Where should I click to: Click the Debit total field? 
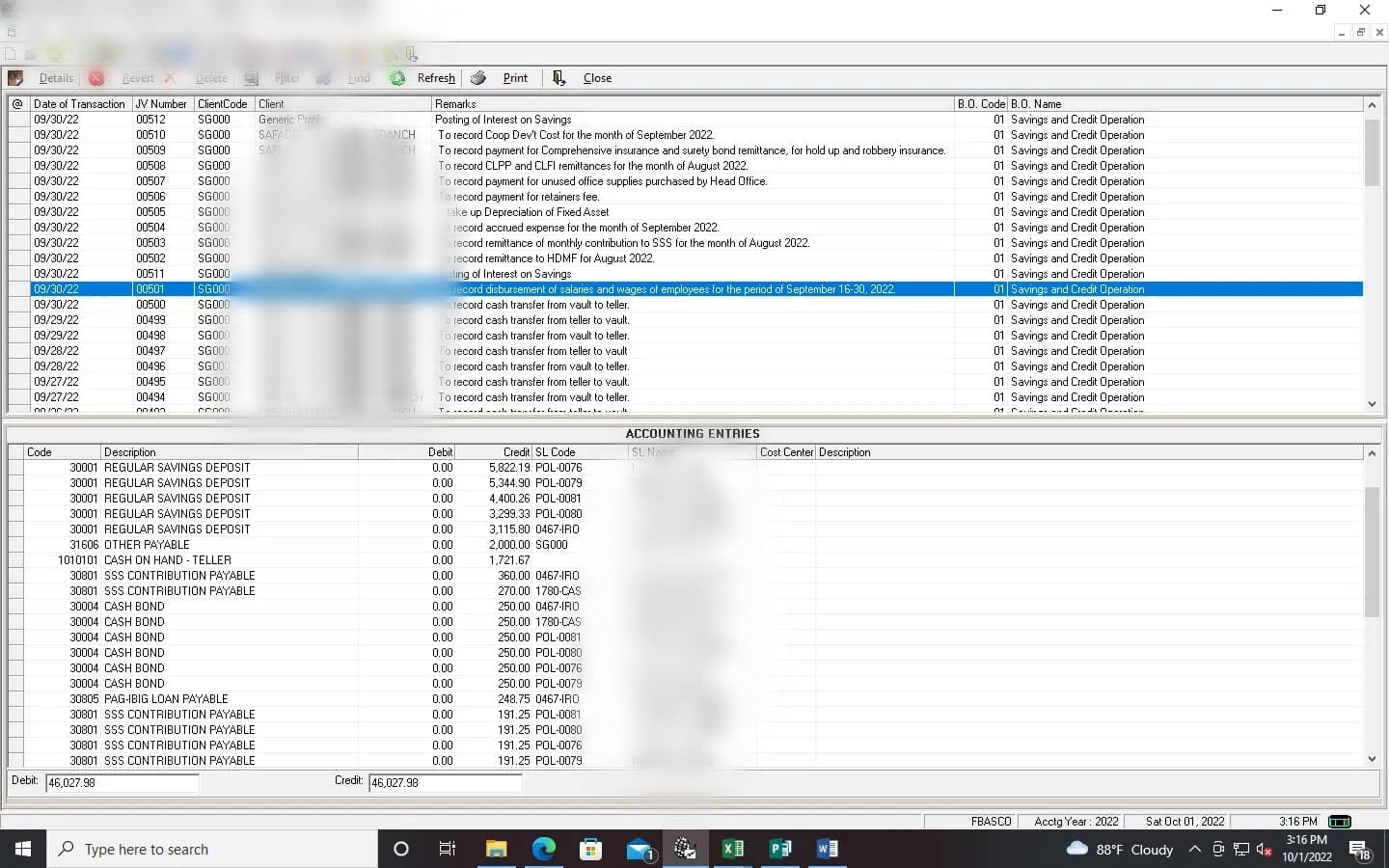click(122, 783)
